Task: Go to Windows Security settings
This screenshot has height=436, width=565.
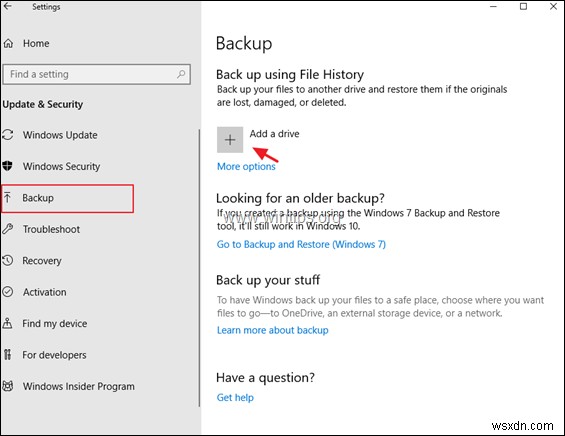Action: [x=62, y=166]
